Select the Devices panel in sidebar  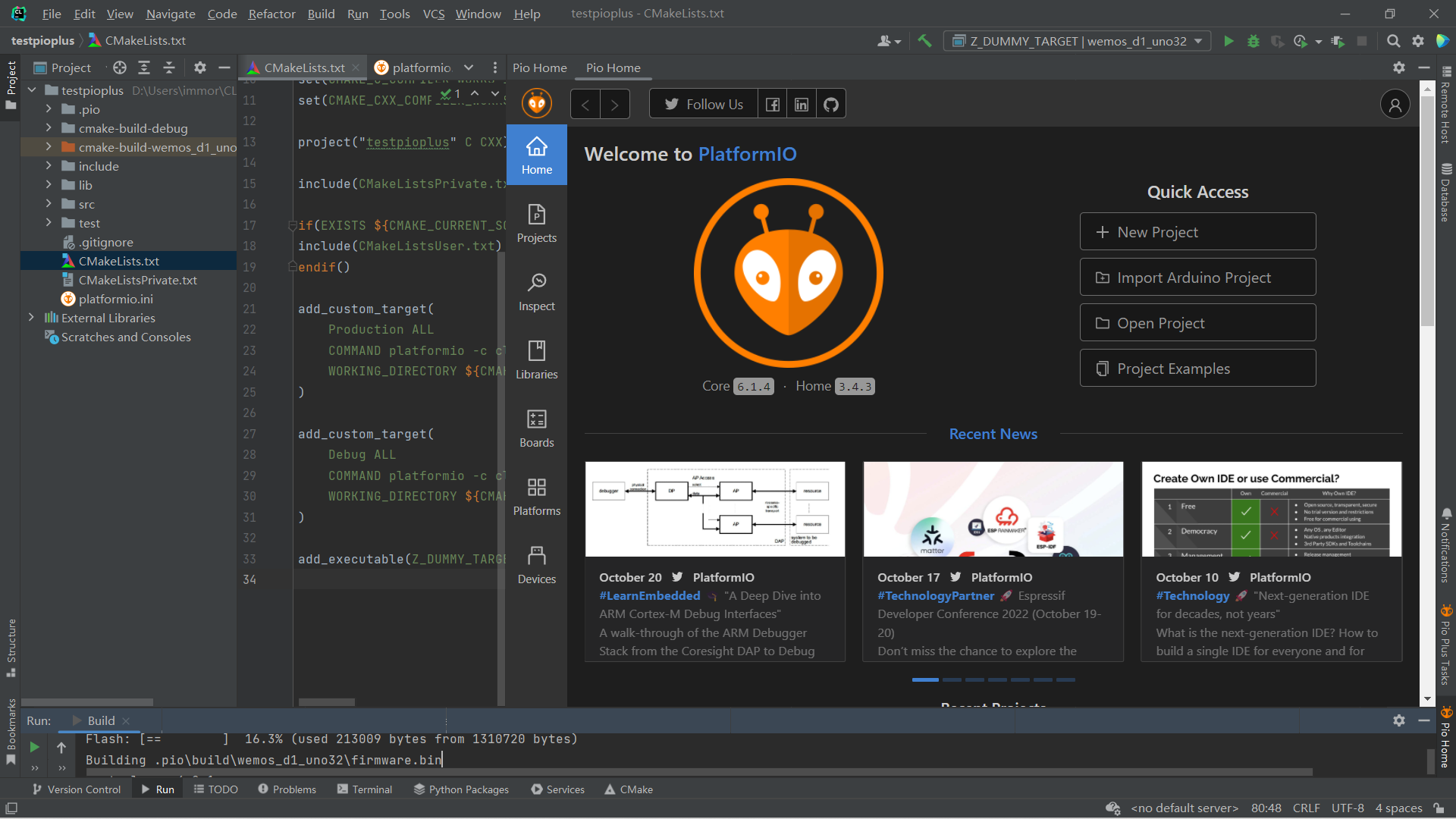536,564
